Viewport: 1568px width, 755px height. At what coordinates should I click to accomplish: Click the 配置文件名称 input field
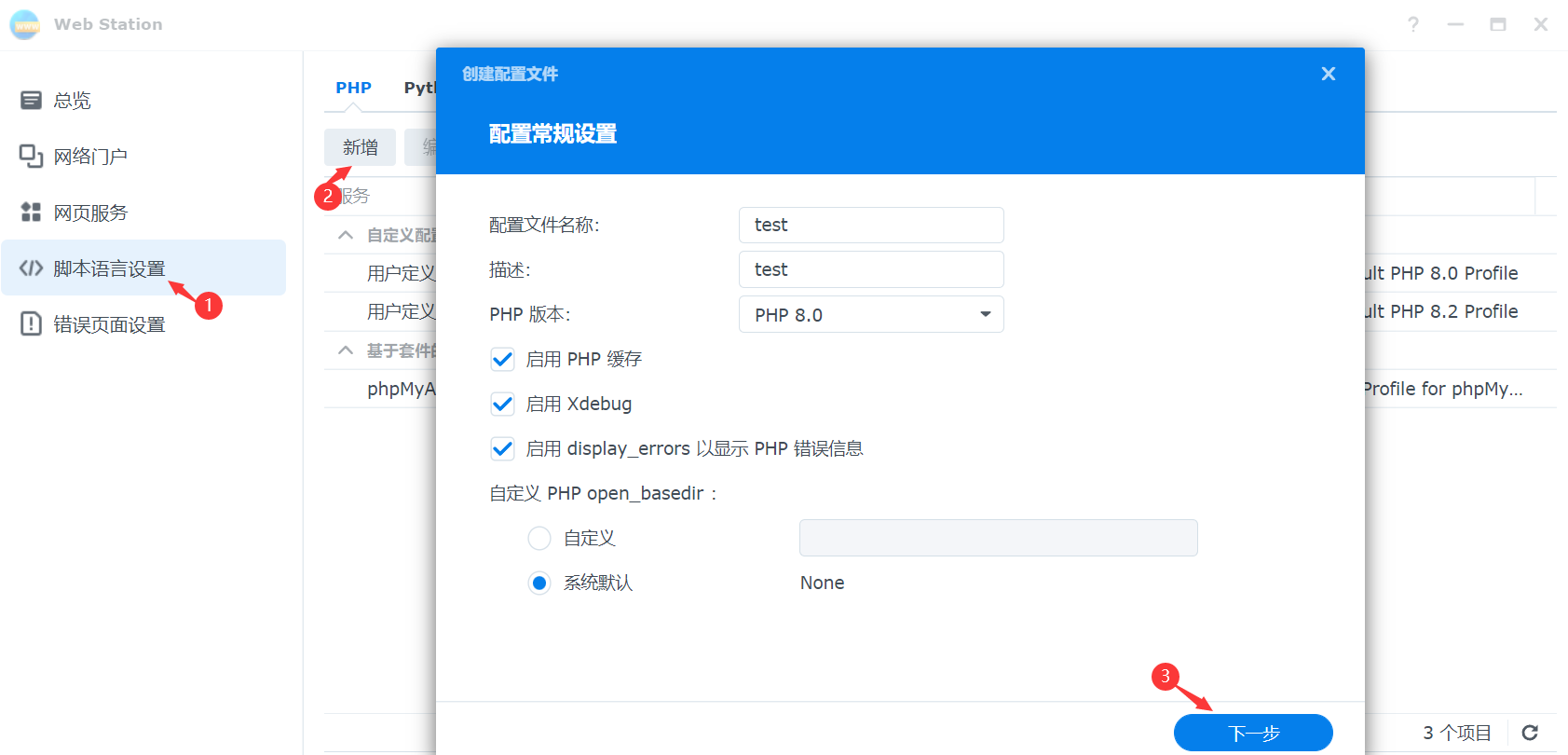click(x=871, y=225)
